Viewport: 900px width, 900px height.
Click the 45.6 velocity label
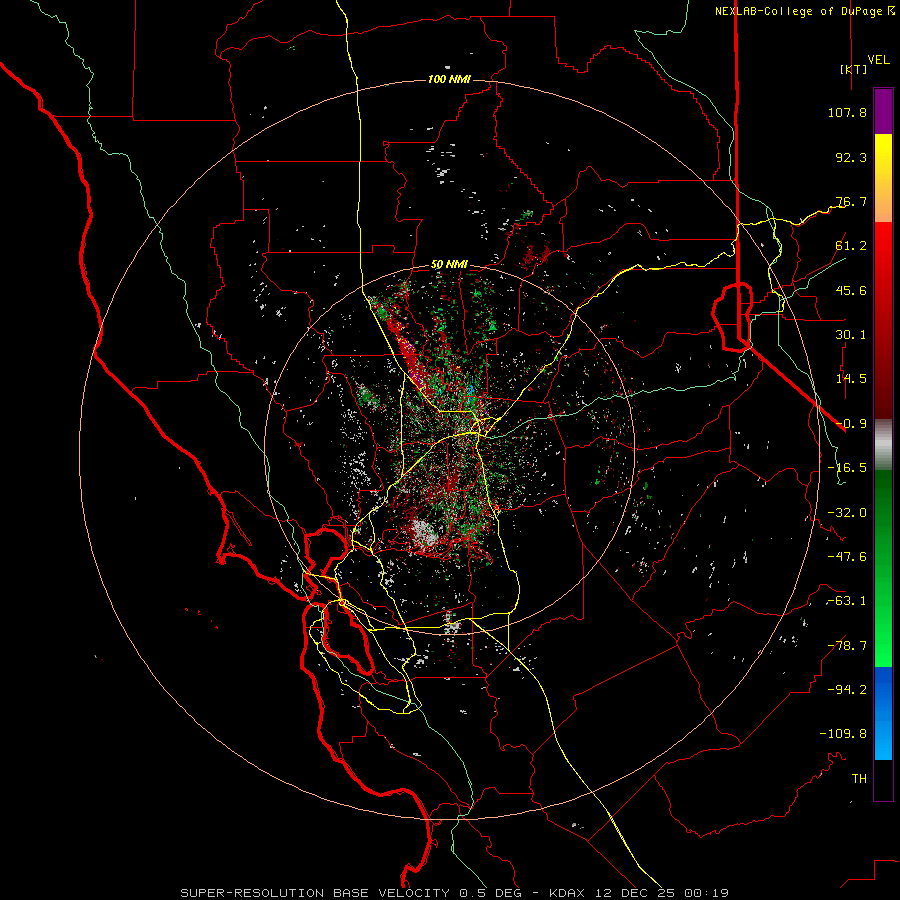click(851, 290)
